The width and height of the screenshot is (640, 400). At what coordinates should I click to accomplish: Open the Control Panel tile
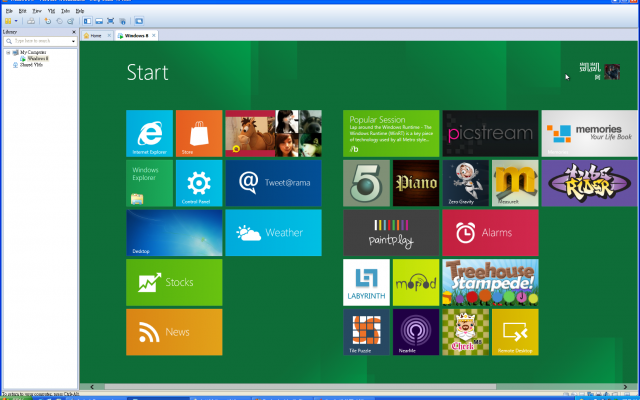click(x=199, y=183)
